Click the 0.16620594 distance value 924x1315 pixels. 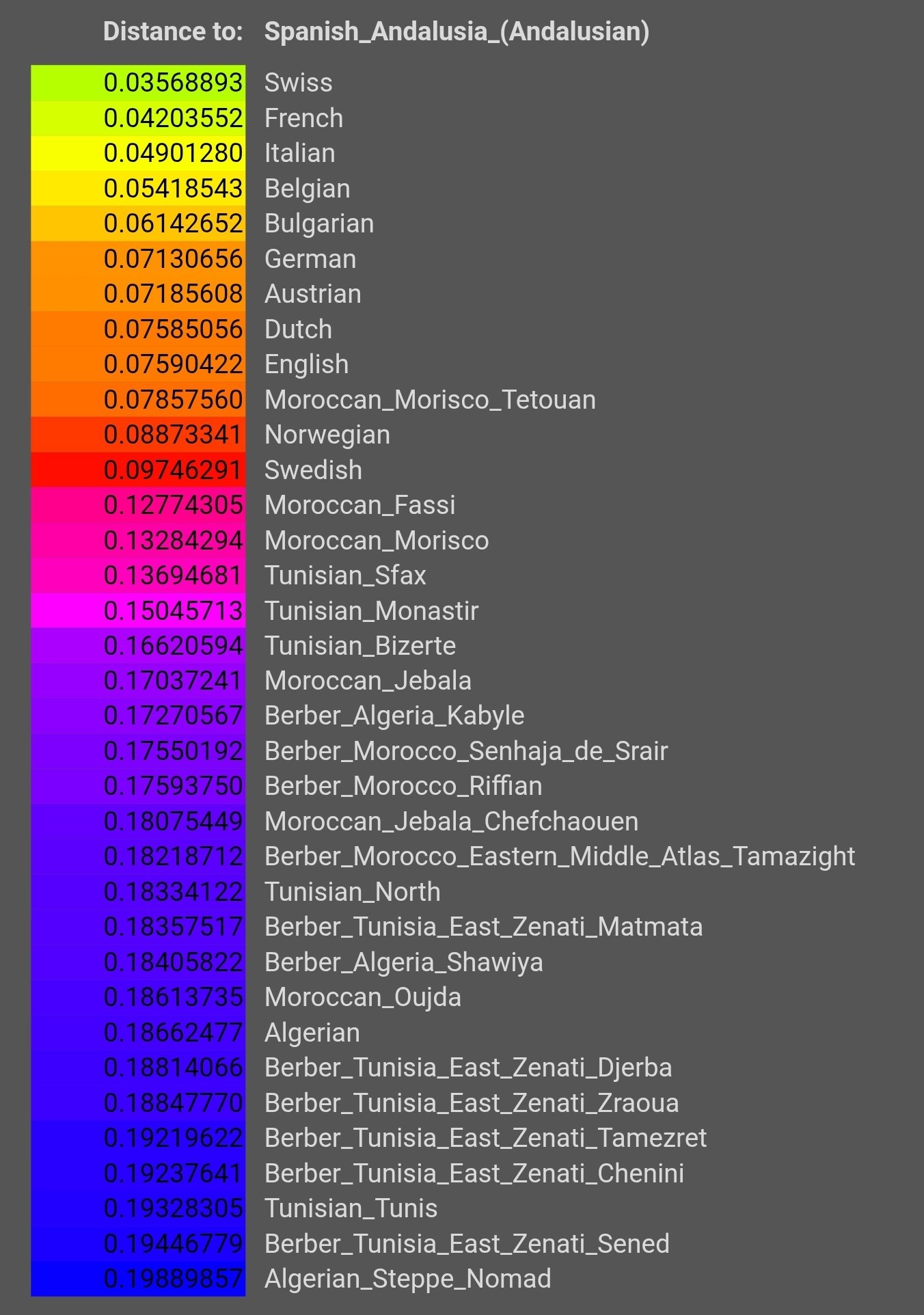pyautogui.click(x=173, y=646)
